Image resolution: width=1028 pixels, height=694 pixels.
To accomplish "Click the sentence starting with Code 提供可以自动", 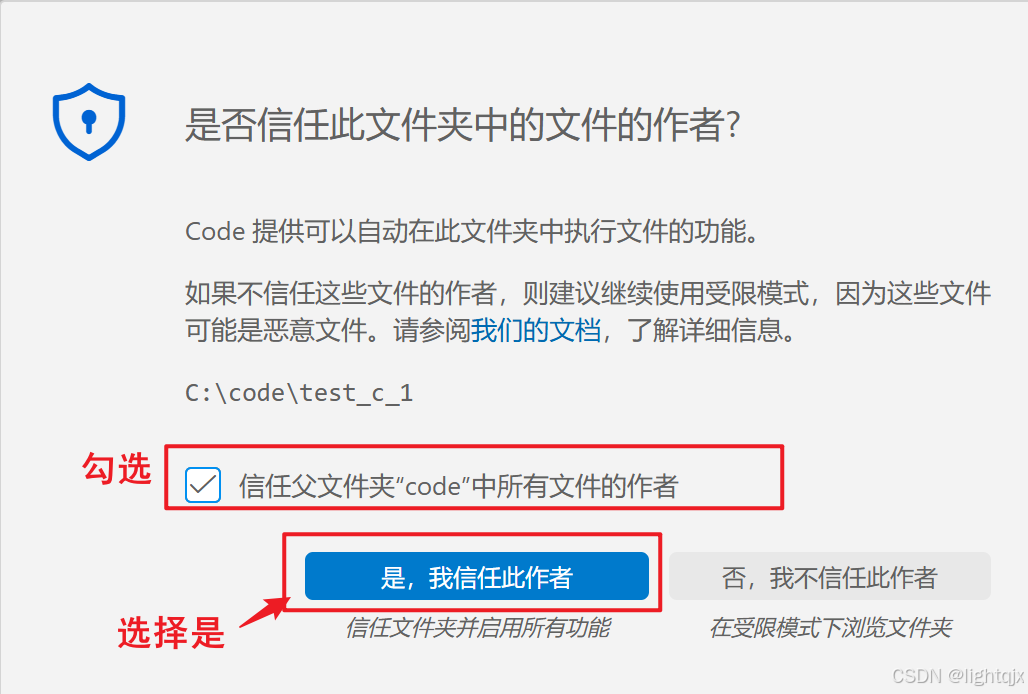I will [472, 231].
